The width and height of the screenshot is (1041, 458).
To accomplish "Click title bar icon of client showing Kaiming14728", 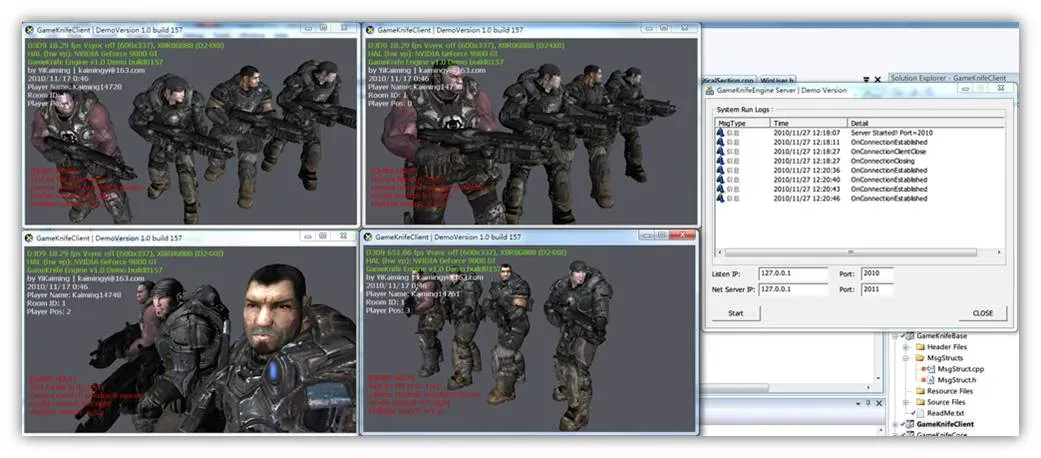I will point(29,30).
